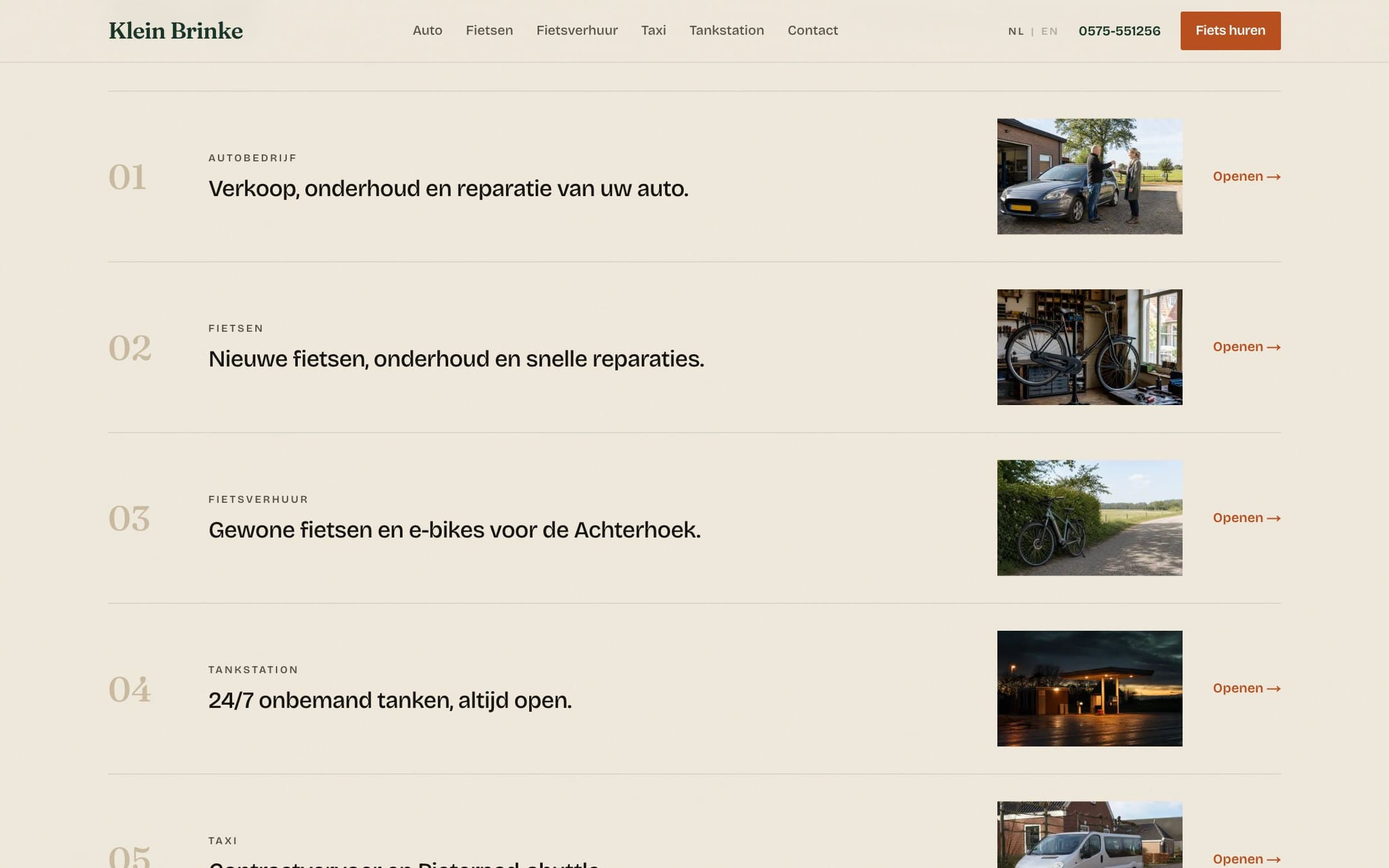Open the Taxi row Openen link

tap(1246, 858)
